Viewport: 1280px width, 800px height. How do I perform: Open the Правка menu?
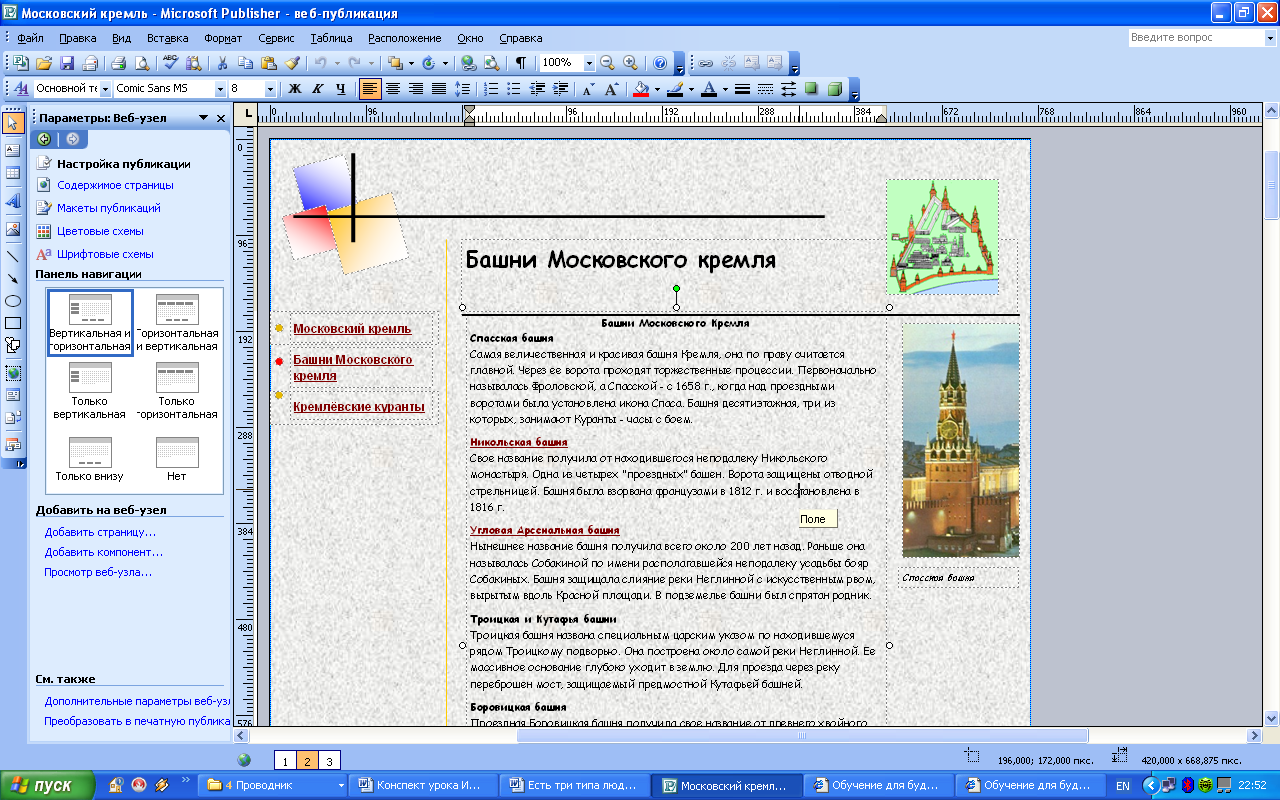(x=78, y=38)
